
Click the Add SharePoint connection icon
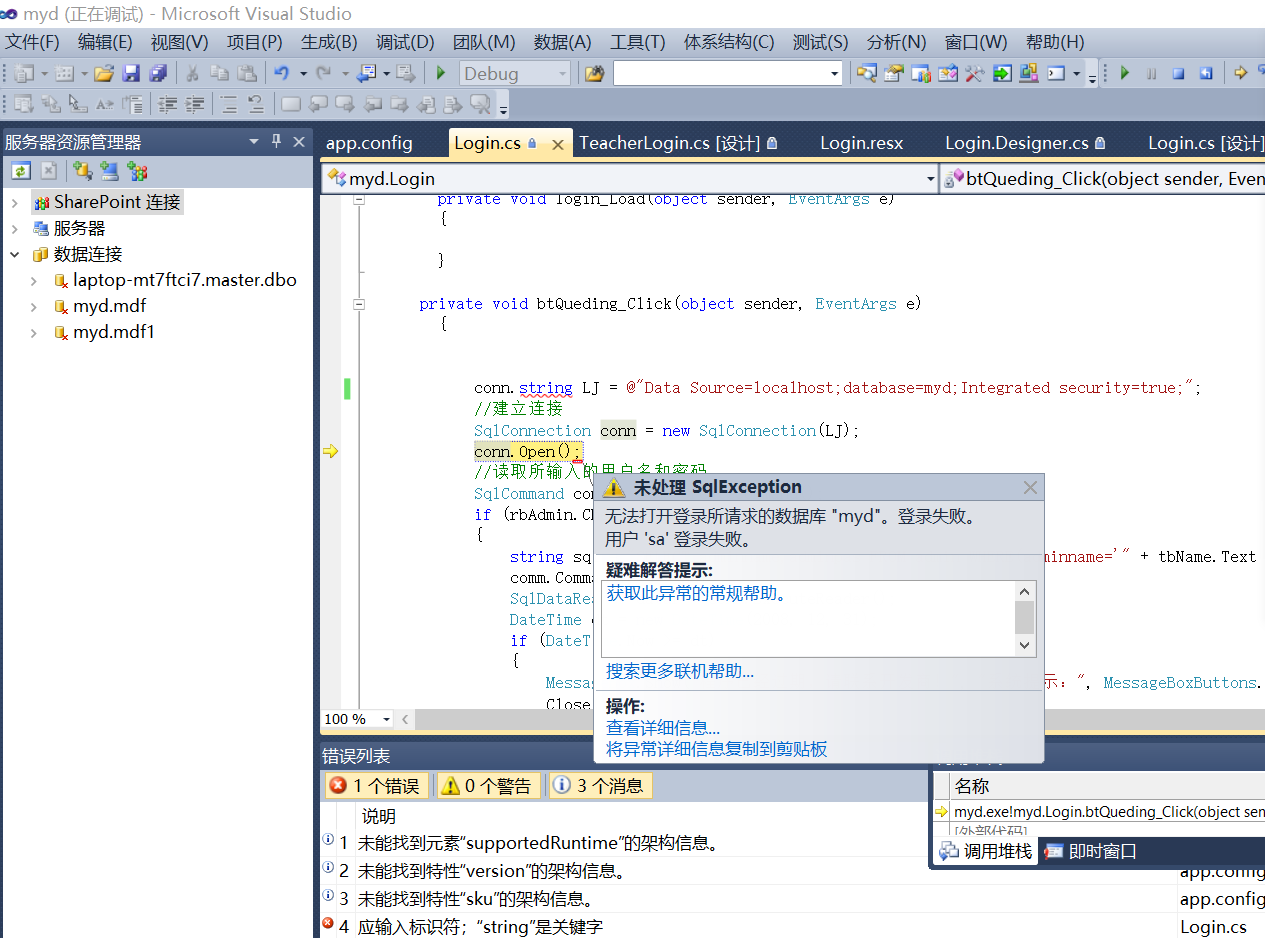(137, 171)
